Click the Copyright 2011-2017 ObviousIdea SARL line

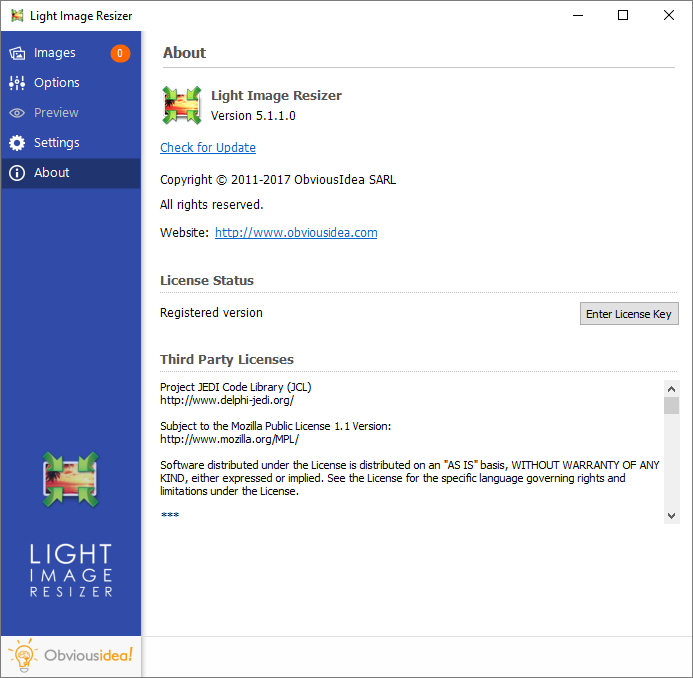coord(278,179)
